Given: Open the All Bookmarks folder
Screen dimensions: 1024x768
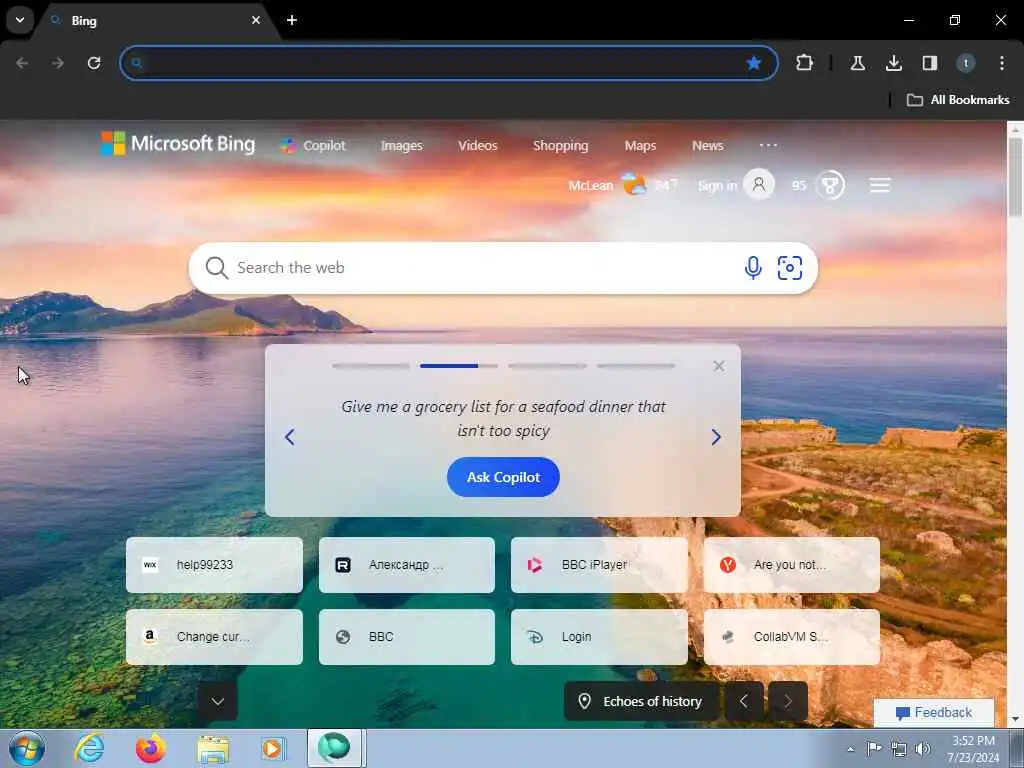Looking at the screenshot, I should point(958,100).
